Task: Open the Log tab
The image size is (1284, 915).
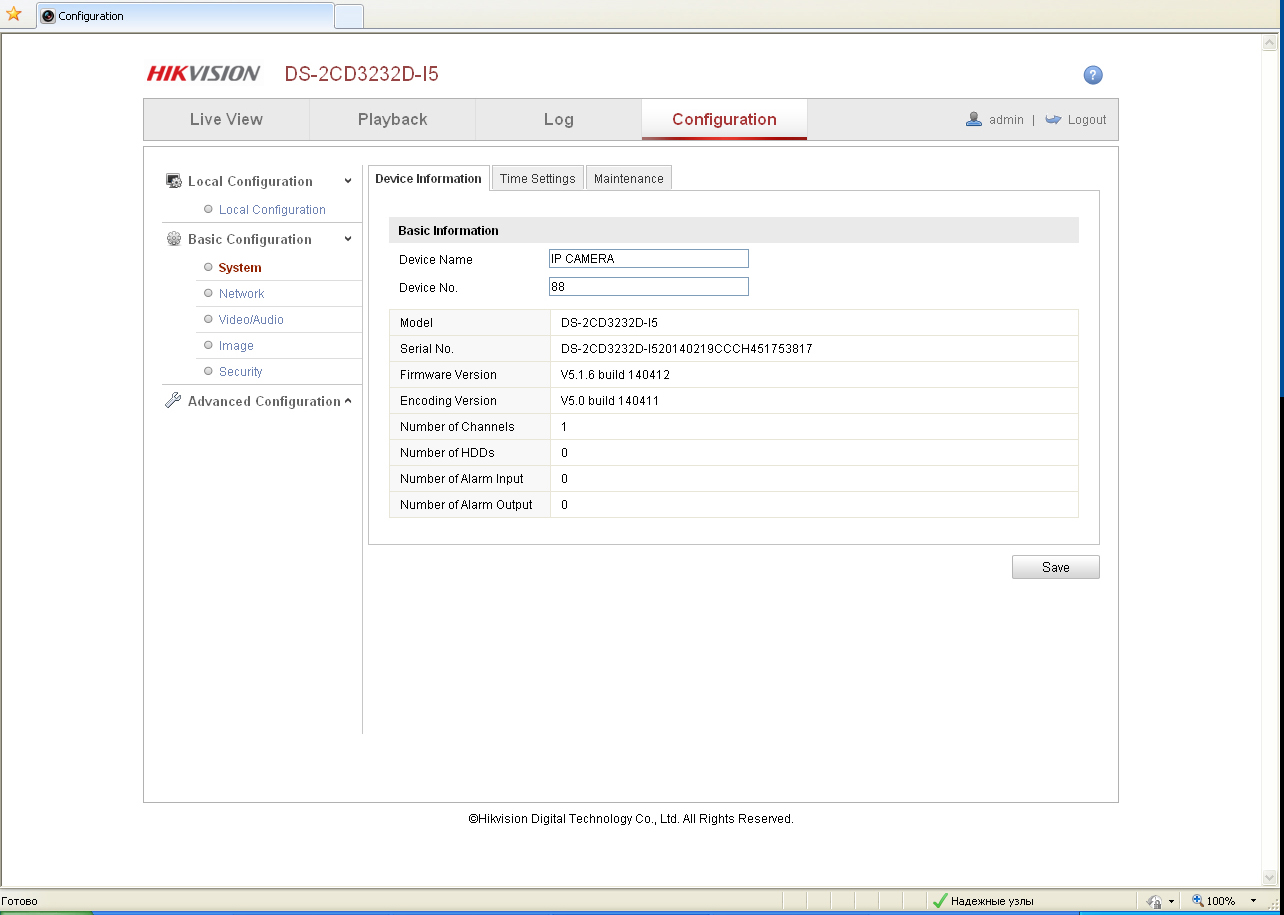Action: pyautogui.click(x=558, y=119)
